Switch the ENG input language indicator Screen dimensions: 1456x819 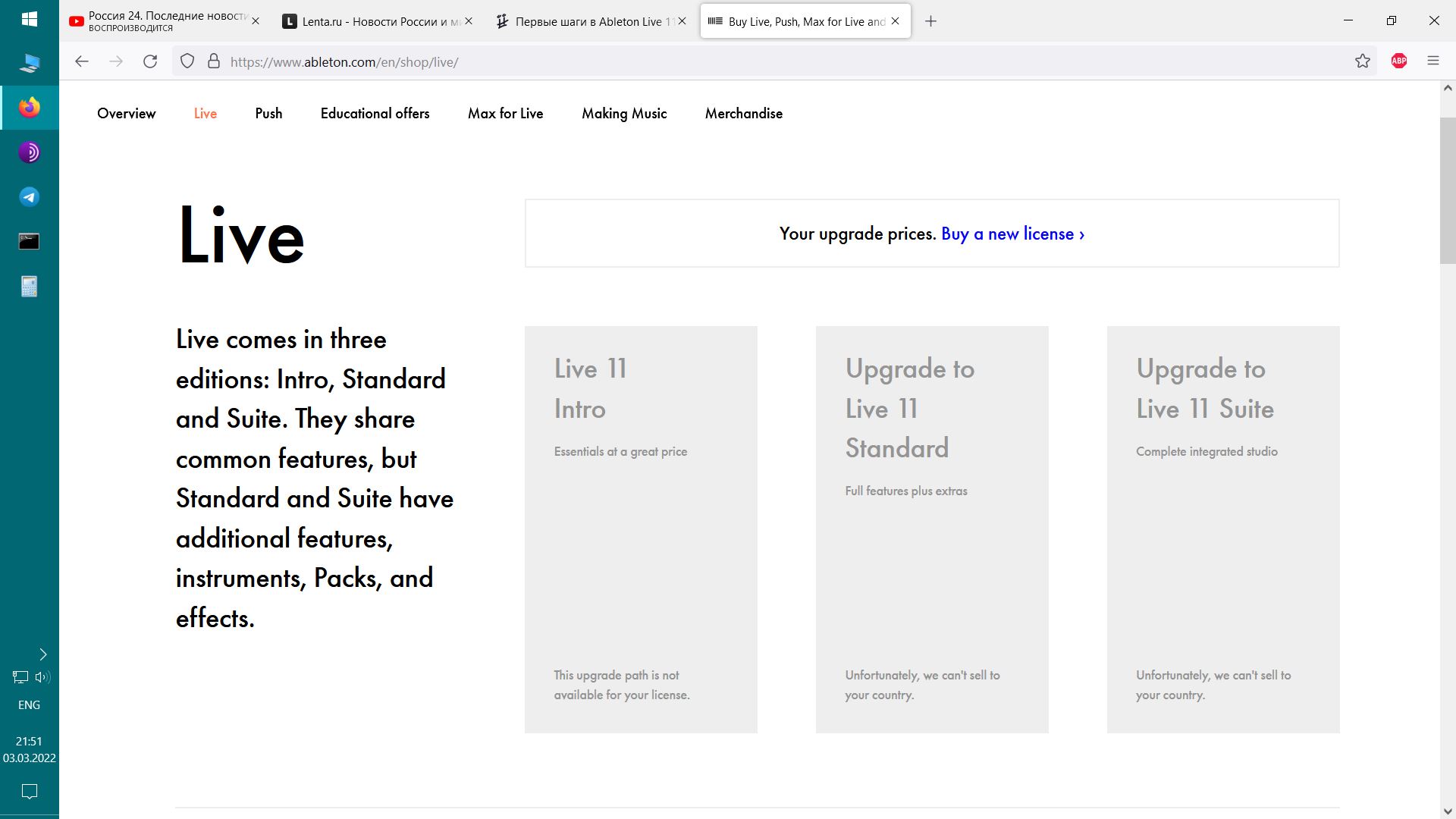pyautogui.click(x=29, y=705)
